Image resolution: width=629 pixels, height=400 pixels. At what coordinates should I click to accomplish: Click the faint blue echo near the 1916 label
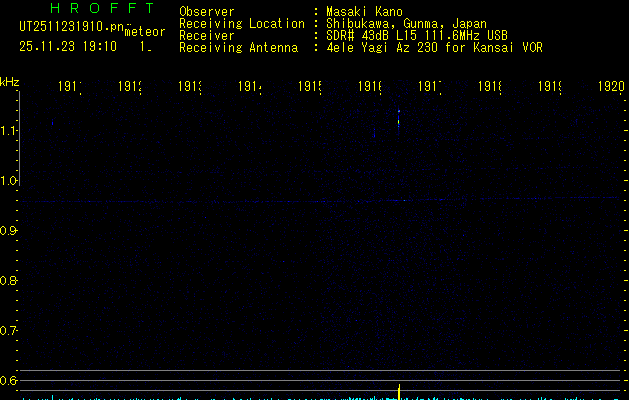pos(374,133)
